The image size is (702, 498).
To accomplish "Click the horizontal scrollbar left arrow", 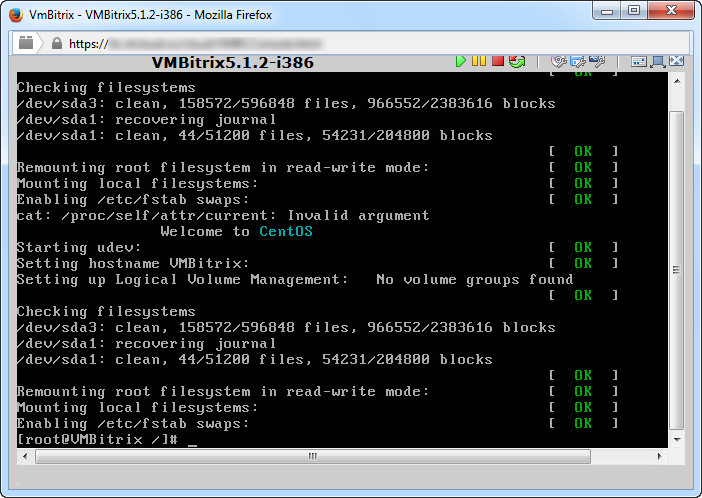I will (x=25, y=456).
